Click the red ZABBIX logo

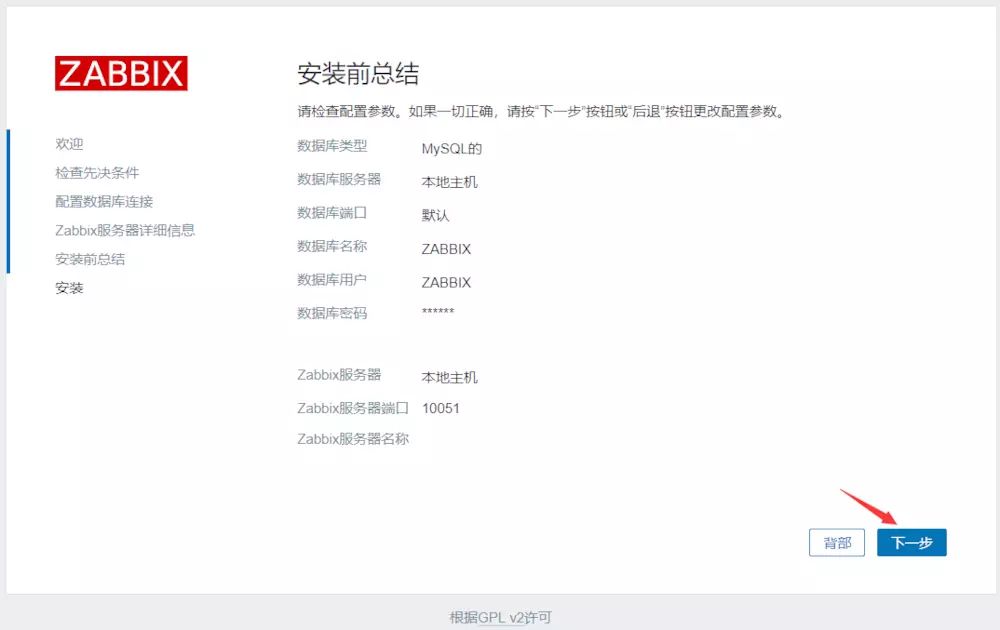[121, 73]
